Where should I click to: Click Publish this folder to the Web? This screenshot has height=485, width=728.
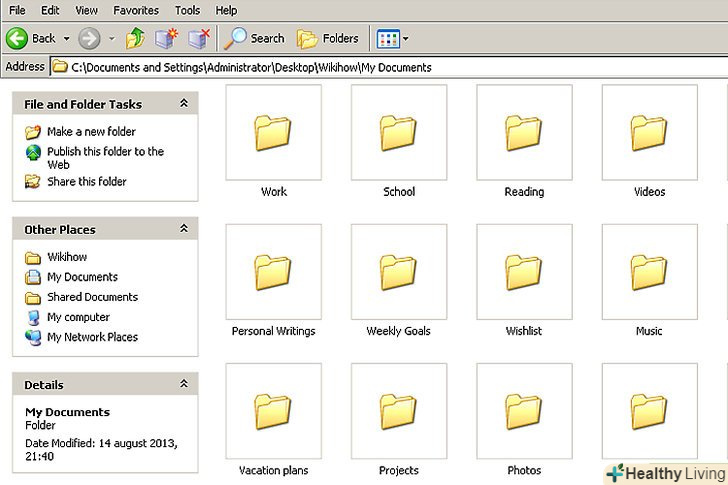[x=105, y=152]
